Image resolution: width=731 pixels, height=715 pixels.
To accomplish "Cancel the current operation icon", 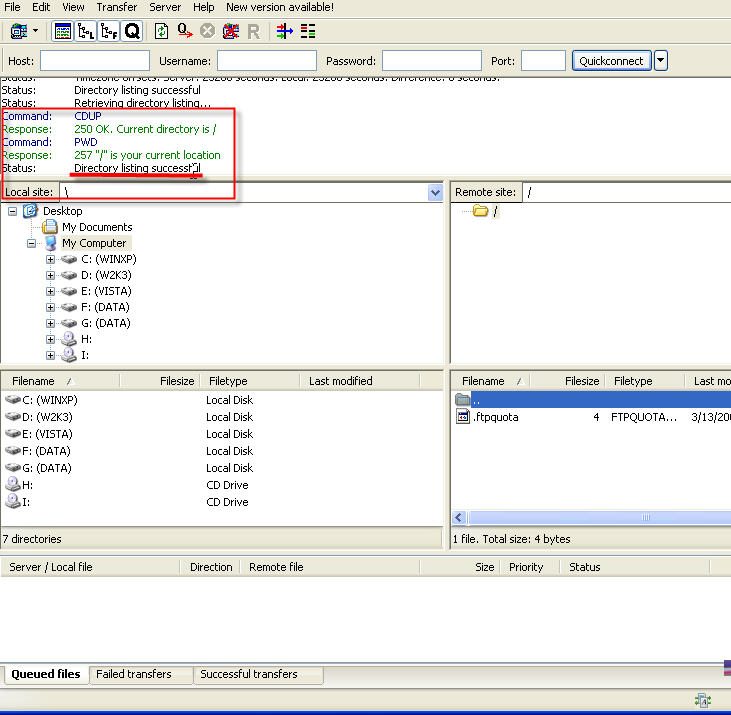I will pyautogui.click(x=207, y=32).
